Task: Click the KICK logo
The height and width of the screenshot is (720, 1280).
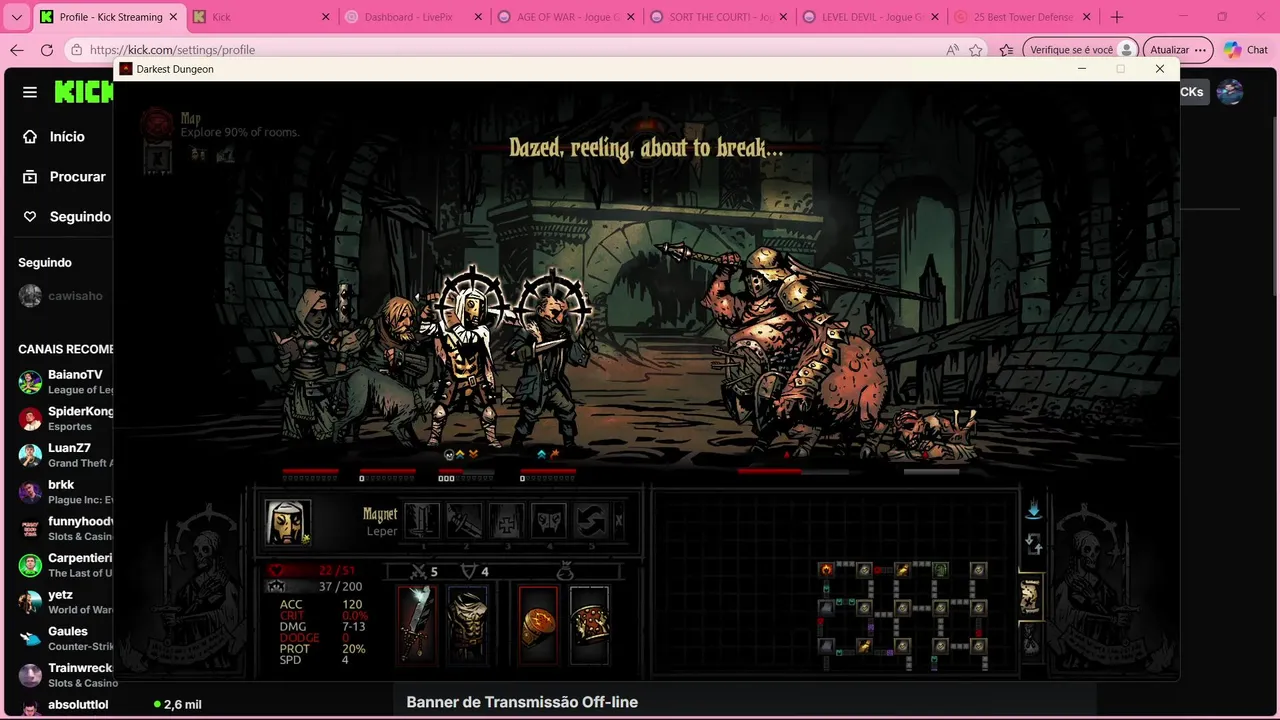Action: [84, 92]
